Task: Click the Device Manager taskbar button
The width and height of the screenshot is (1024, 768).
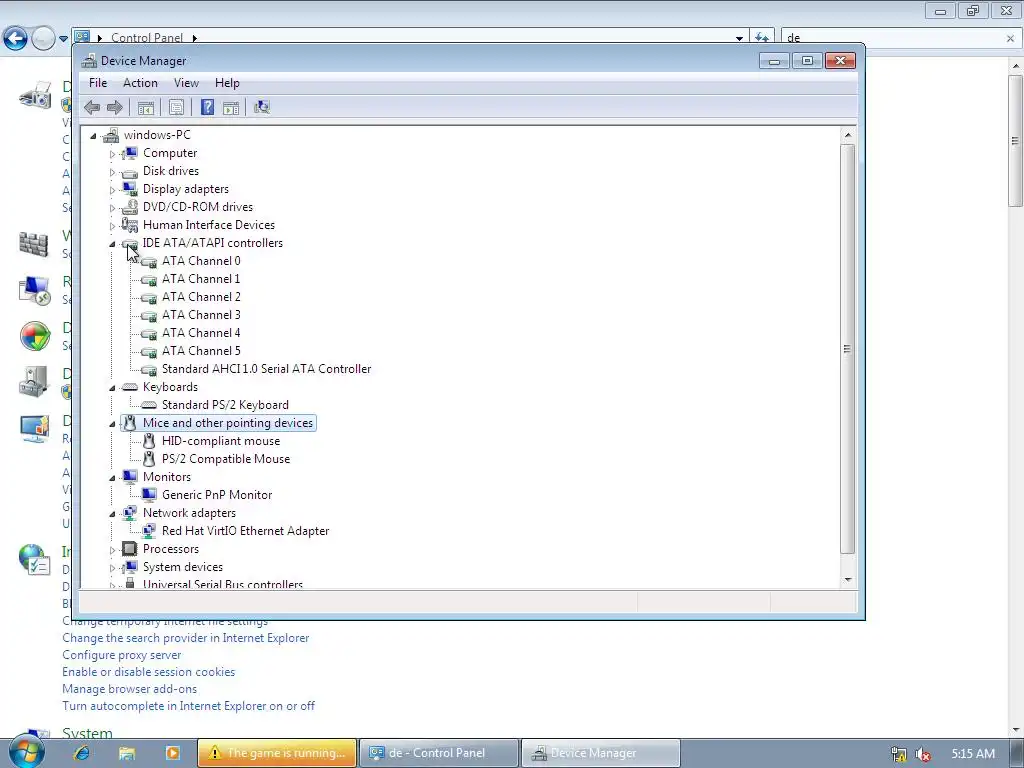Action: tap(601, 753)
